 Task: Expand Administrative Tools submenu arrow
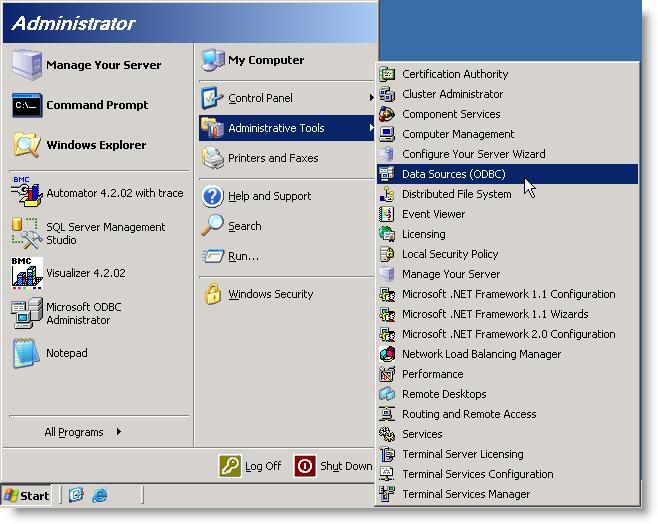[371, 127]
